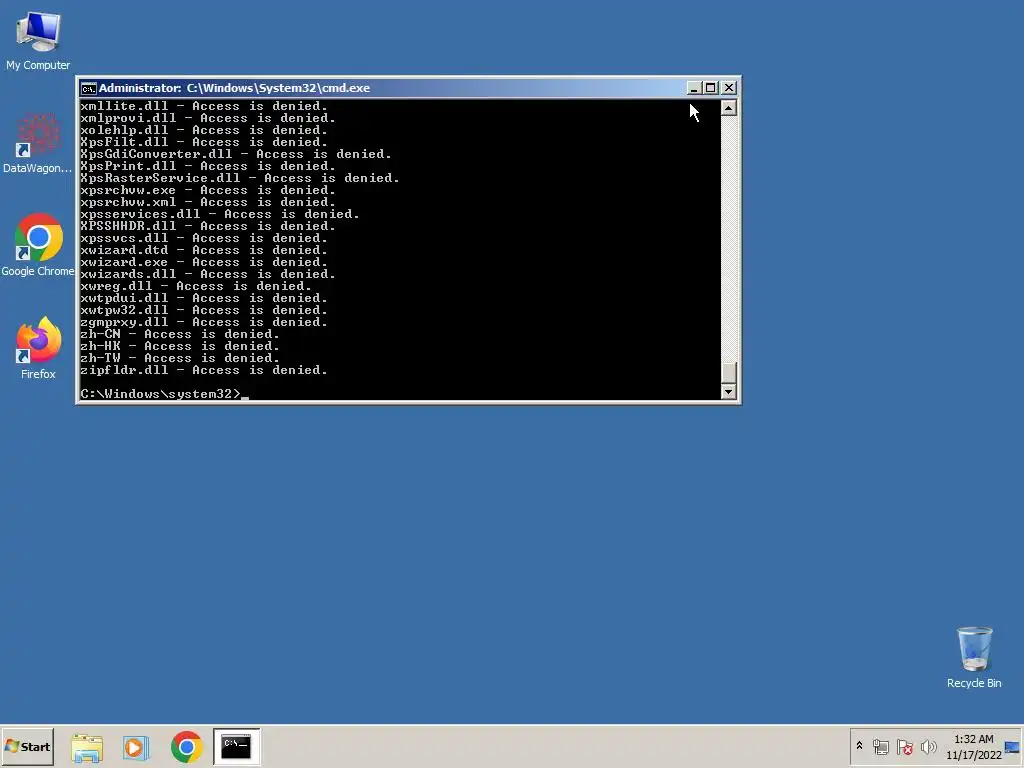The image size is (1024, 768).
Task: Open Windows Explorer from the taskbar
Action: (87, 747)
